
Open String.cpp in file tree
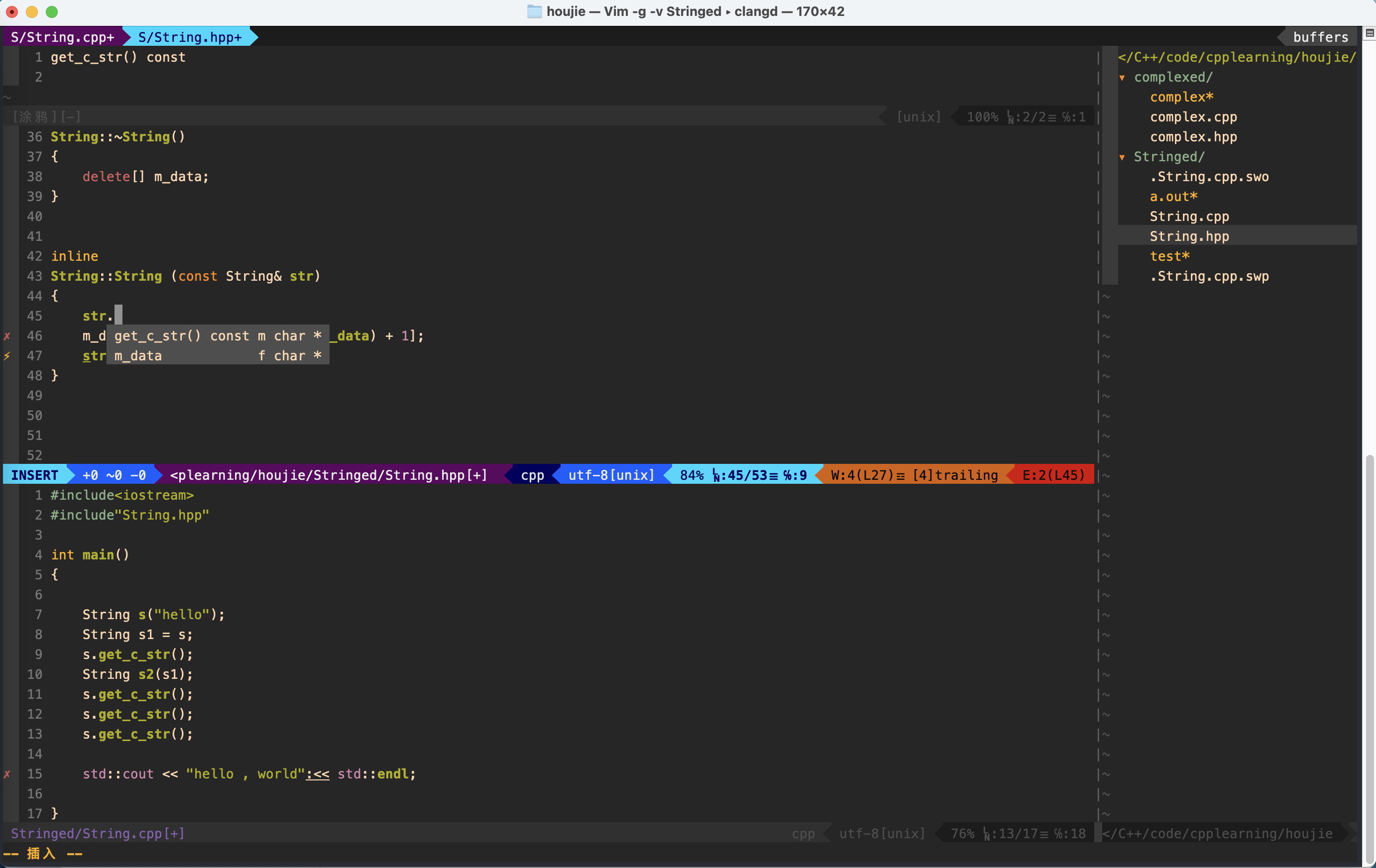tap(1189, 217)
